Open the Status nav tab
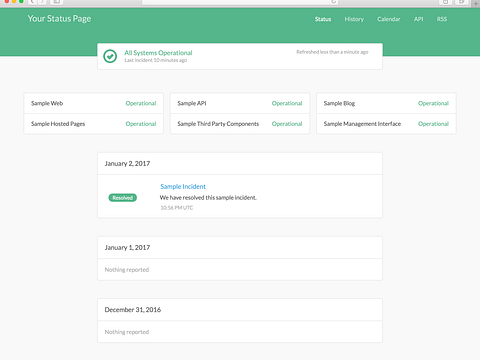Screen dimensions: 480x360 [x=323, y=19]
